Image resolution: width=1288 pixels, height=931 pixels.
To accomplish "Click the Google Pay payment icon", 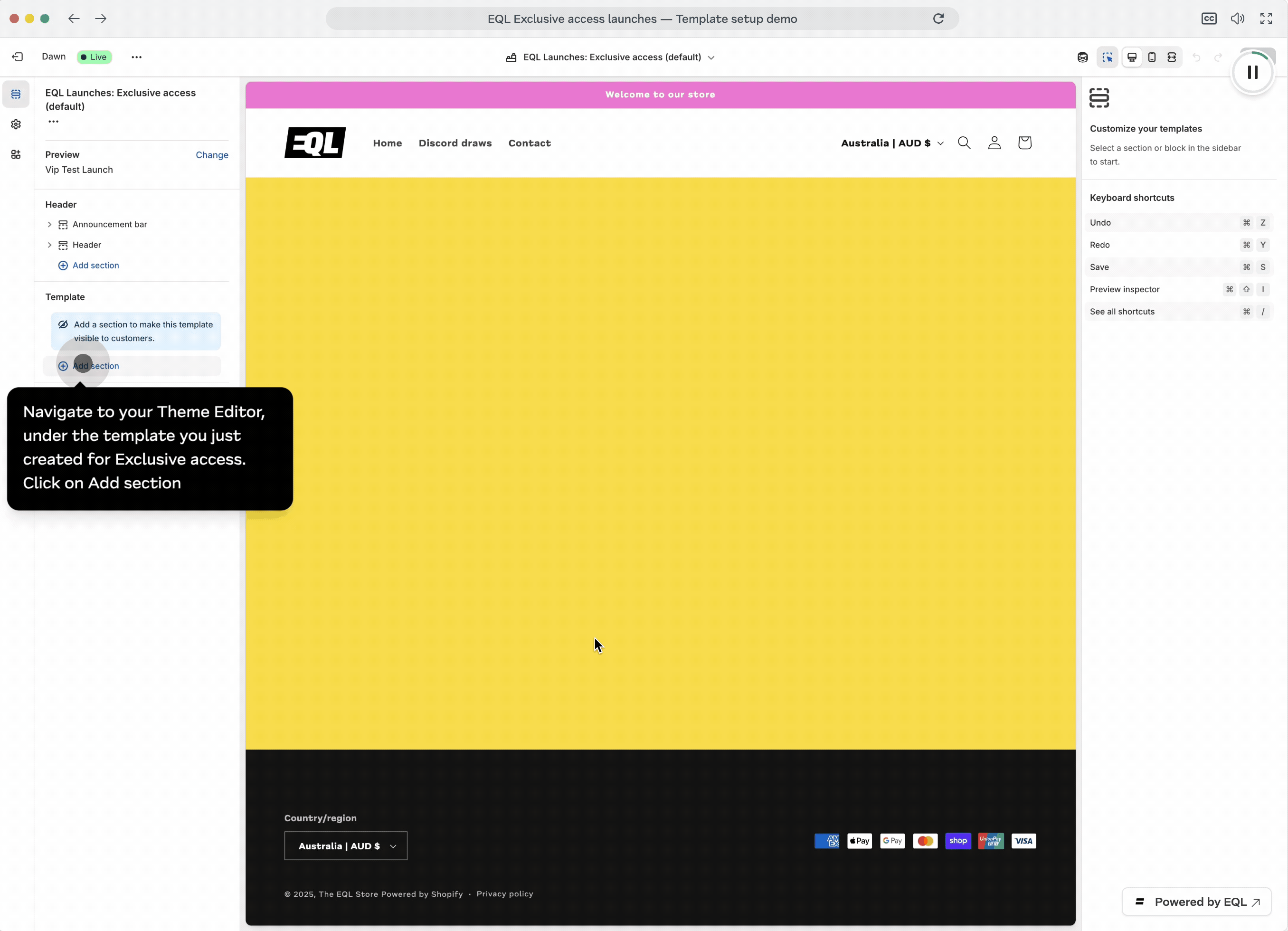I will click(892, 841).
